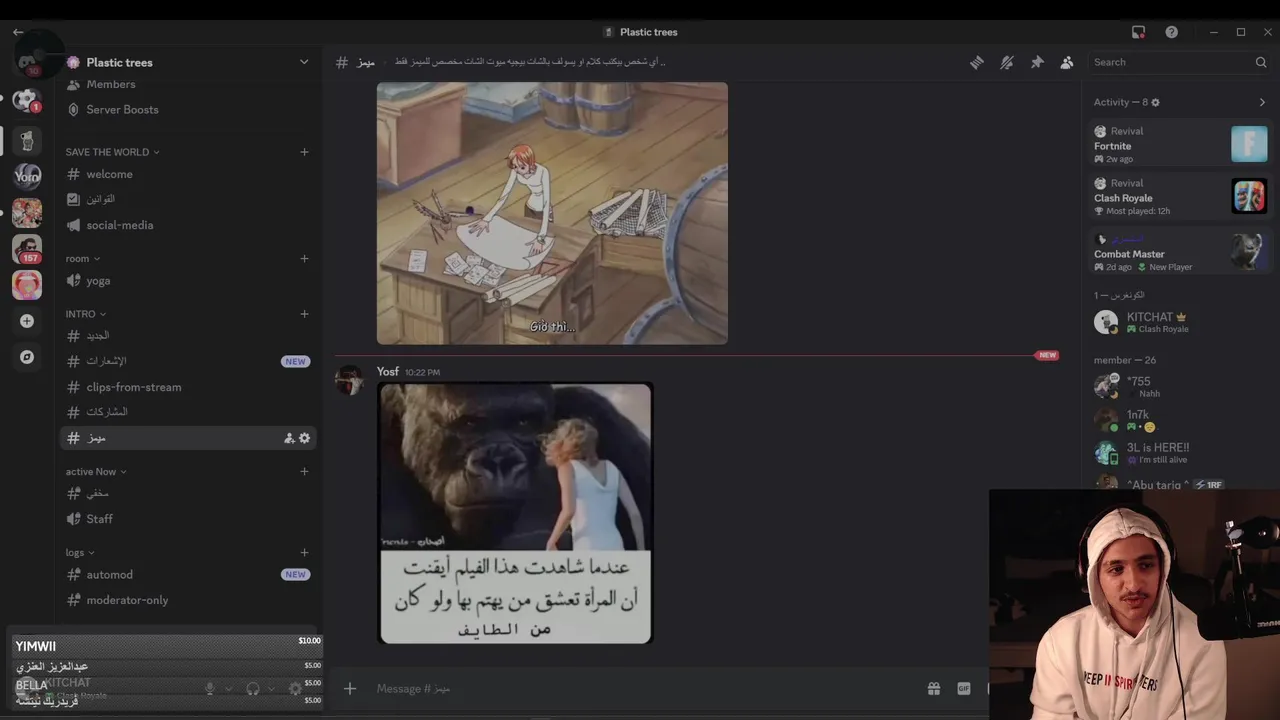Open the soccer-ball server with badge 1
1280x720 pixels.
(x=27, y=100)
